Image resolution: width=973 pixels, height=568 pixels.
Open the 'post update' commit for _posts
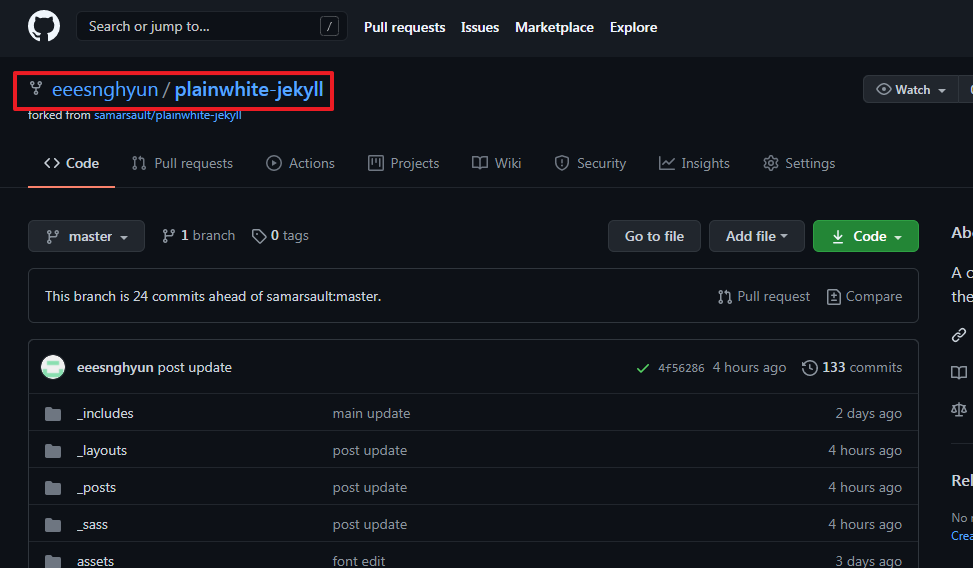pyautogui.click(x=370, y=488)
